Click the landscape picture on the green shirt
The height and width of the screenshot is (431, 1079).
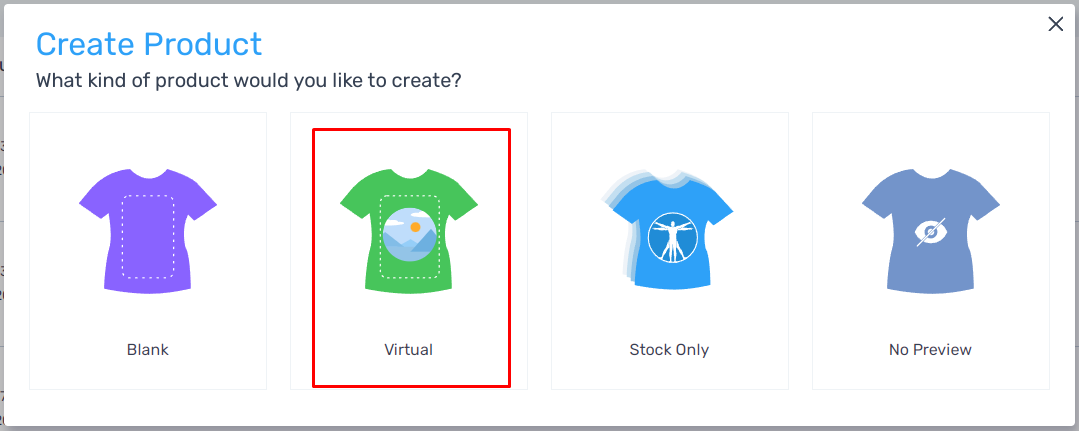pos(409,234)
